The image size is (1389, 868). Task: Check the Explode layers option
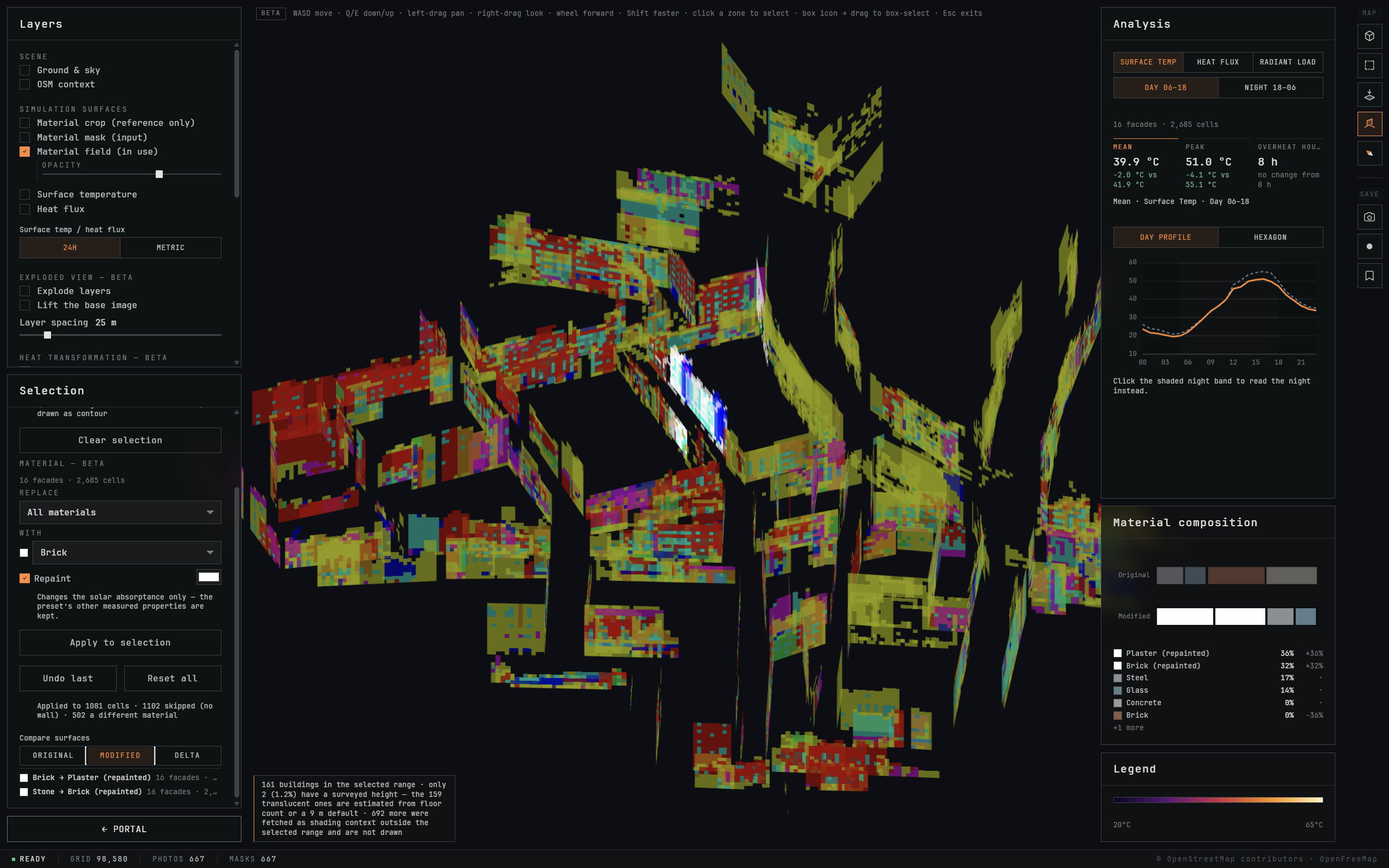[24, 291]
